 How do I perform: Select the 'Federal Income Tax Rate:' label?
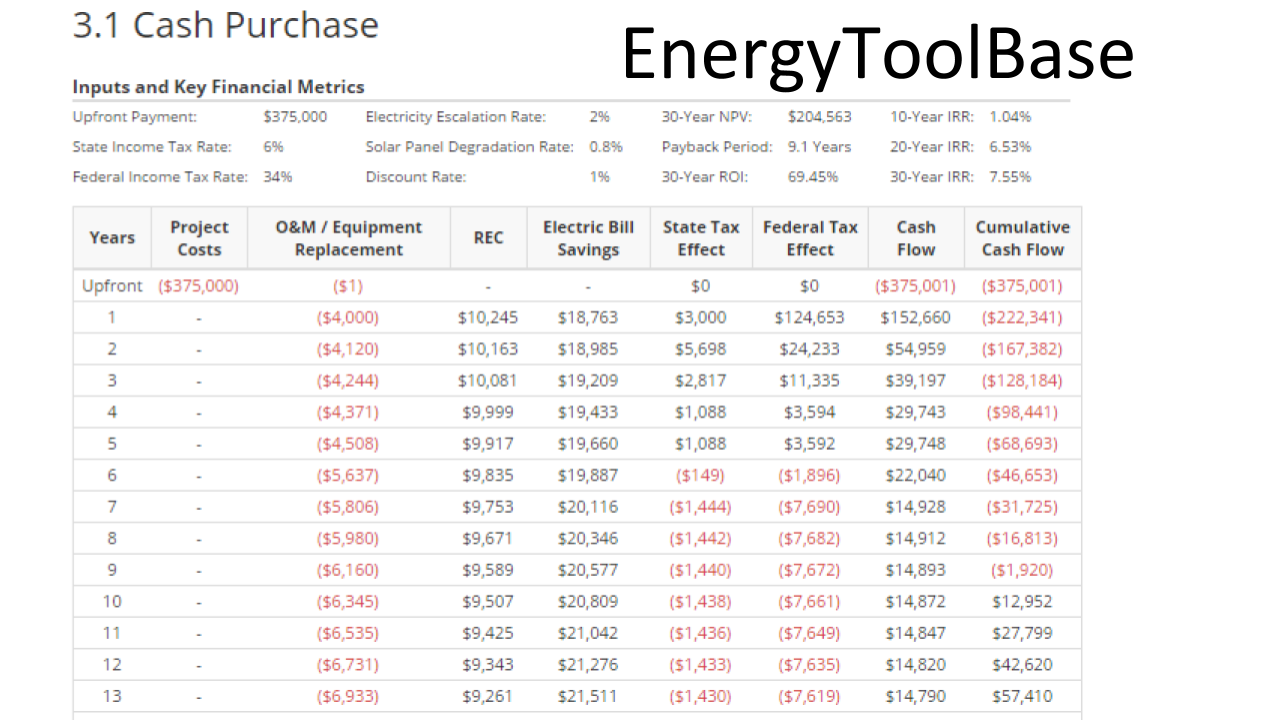[160, 176]
